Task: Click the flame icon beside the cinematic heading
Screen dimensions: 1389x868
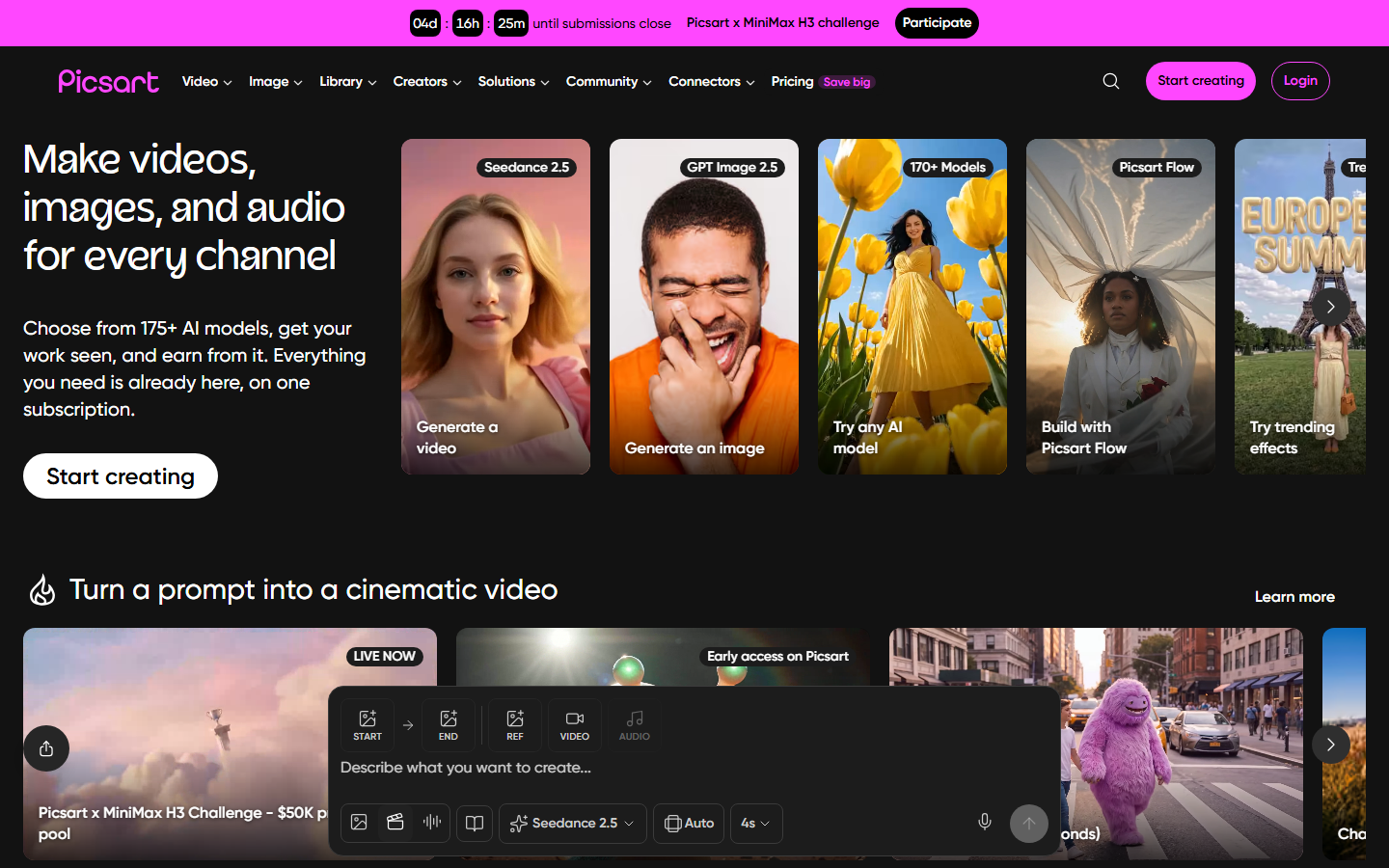Action: 42,590
